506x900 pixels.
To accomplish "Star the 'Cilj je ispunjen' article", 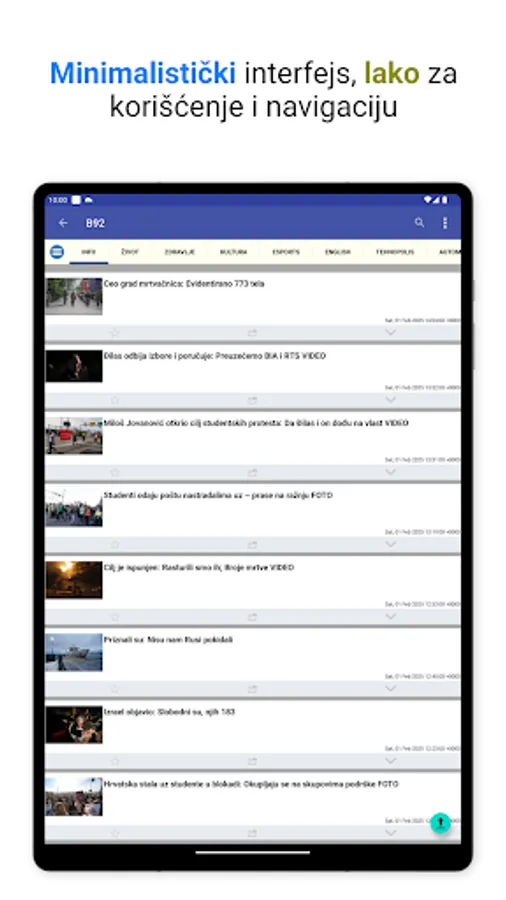I will pos(114,616).
